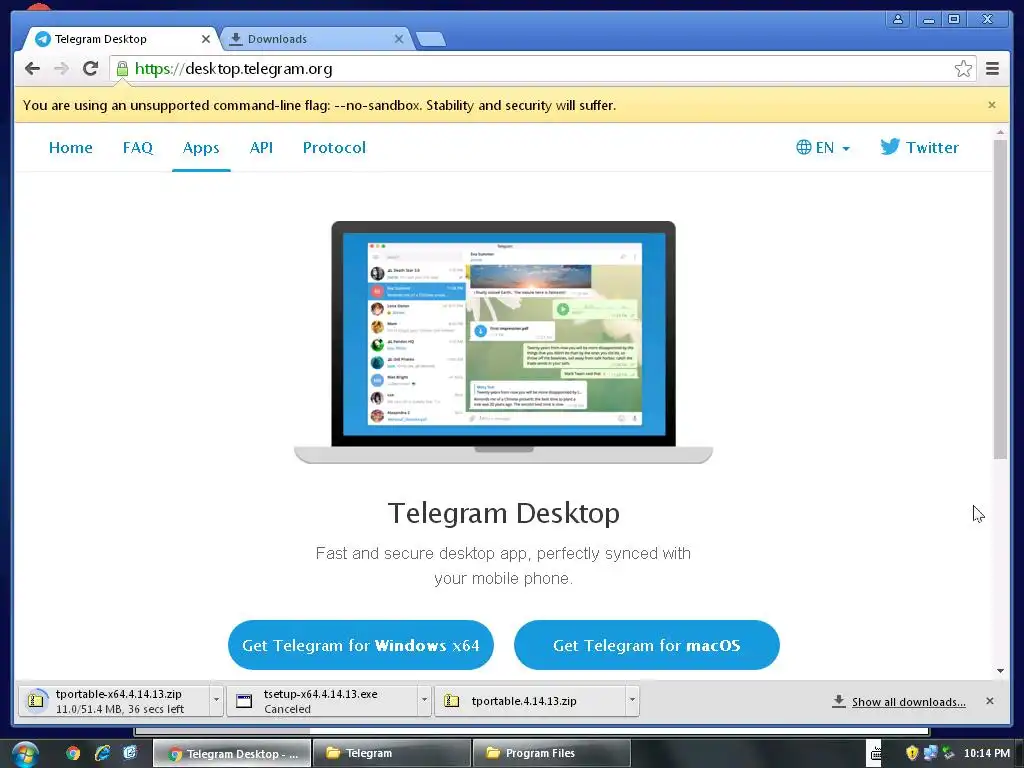
Task: Click the tportable.4.14.13.zip file icon
Action: tap(452, 701)
